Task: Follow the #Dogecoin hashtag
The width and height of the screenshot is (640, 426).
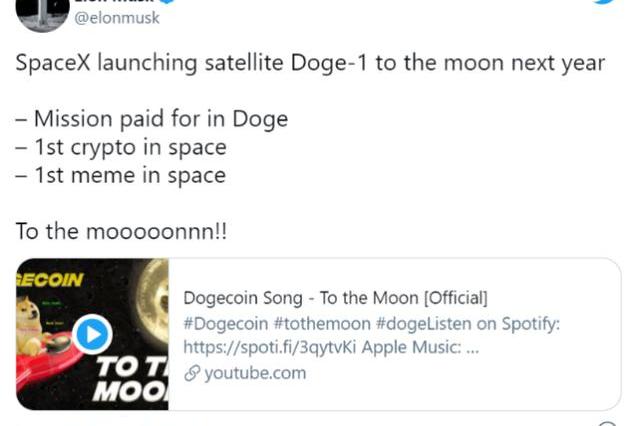Action: (x=227, y=323)
